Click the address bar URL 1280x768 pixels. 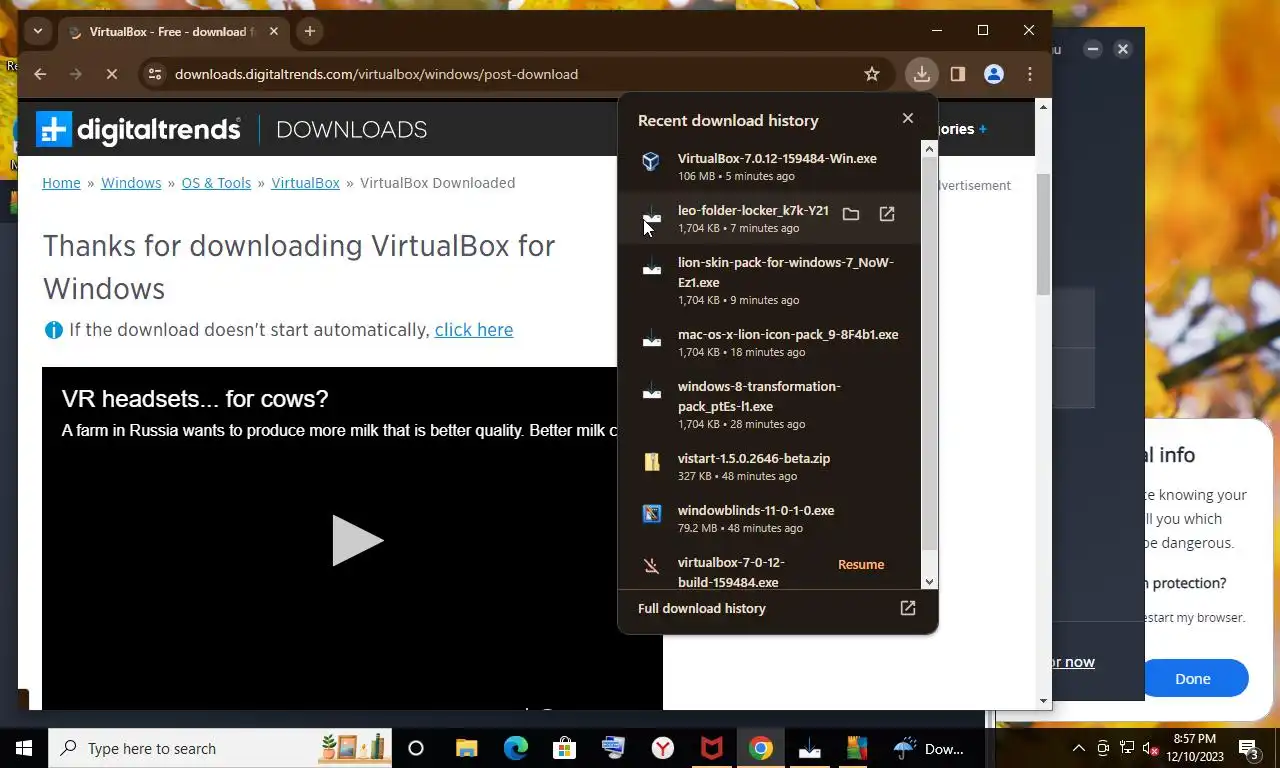point(376,74)
